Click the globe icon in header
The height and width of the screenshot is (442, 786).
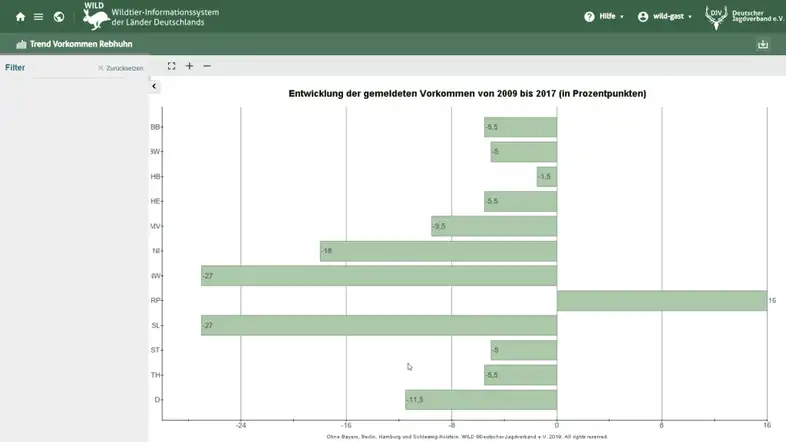[x=59, y=17]
